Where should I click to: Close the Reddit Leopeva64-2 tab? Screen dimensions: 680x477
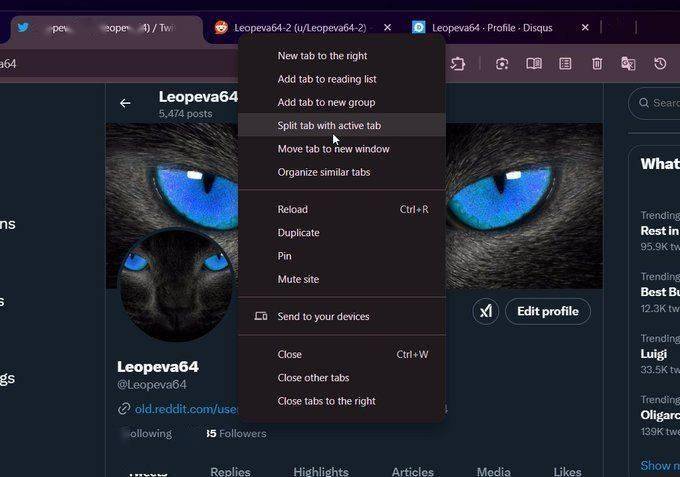pyautogui.click(x=387, y=28)
